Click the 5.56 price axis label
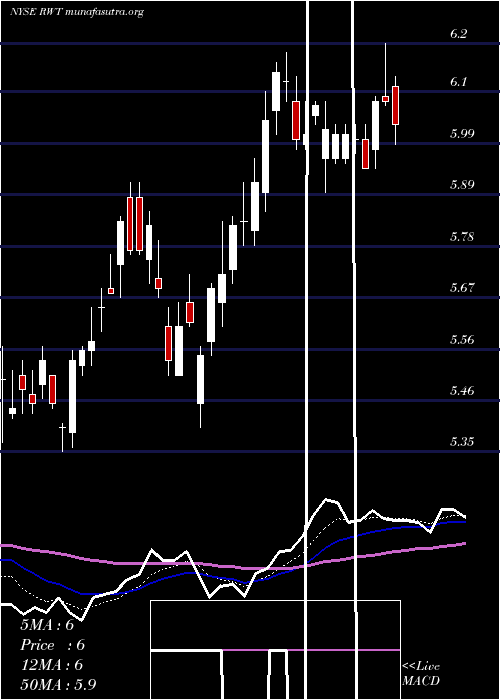 (x=461, y=340)
